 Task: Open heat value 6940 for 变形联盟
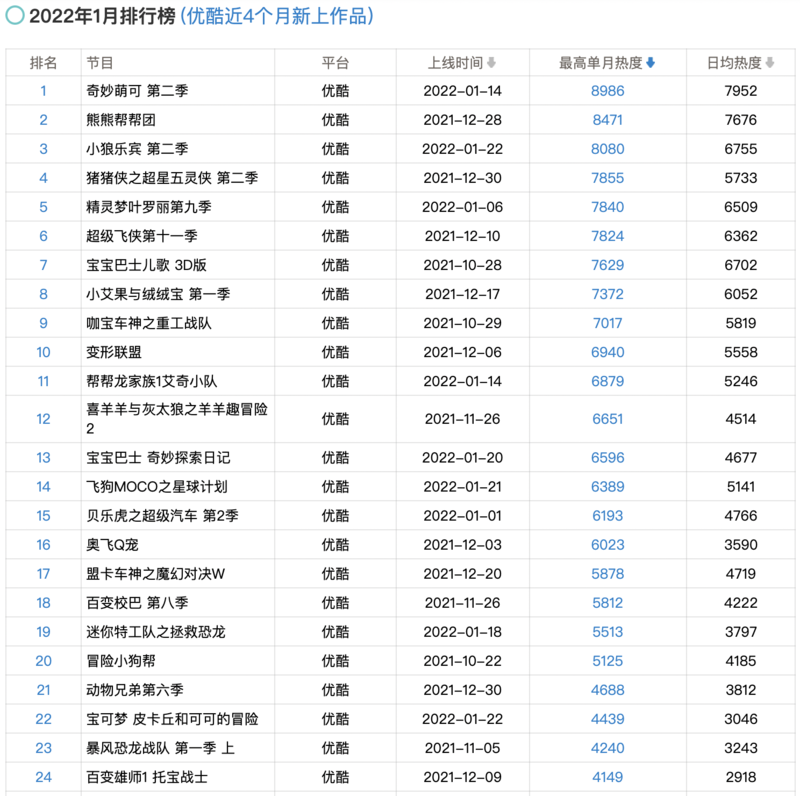tap(608, 353)
